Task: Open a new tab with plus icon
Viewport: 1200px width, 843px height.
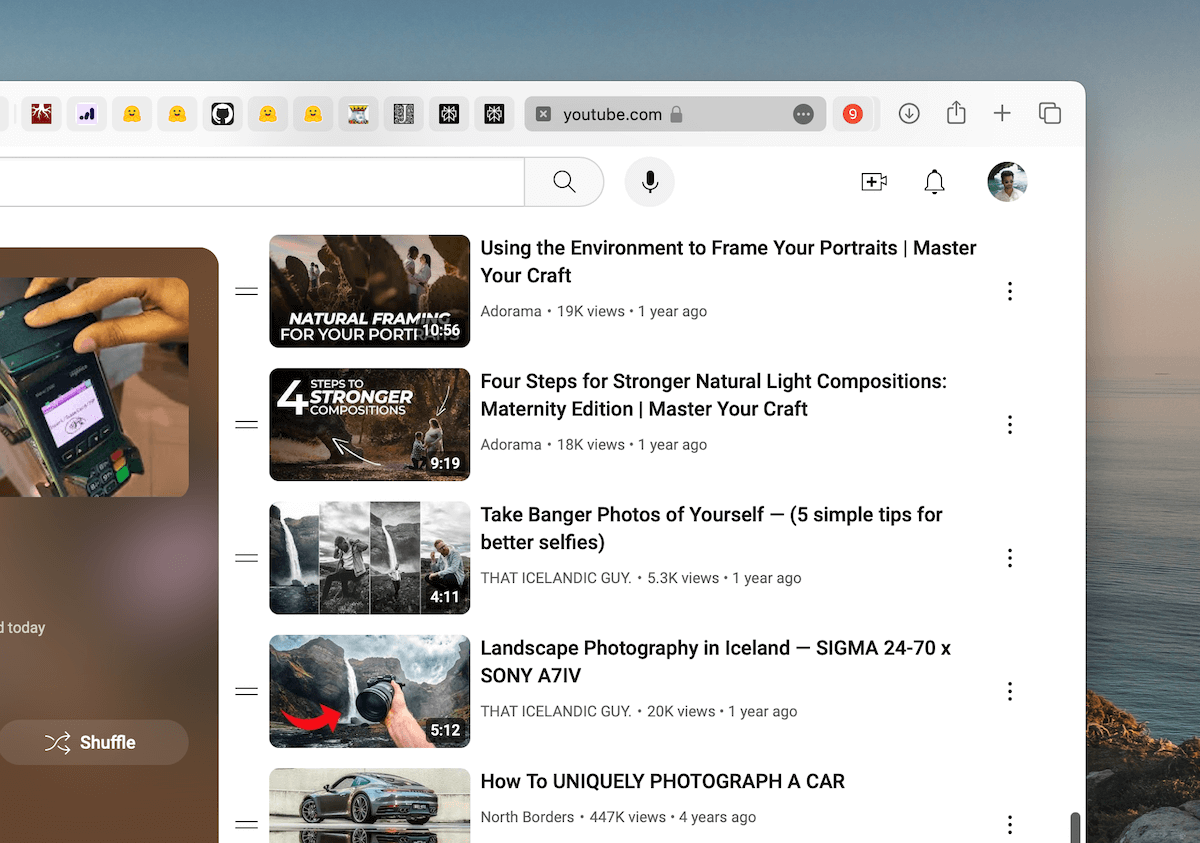Action: (x=1002, y=114)
